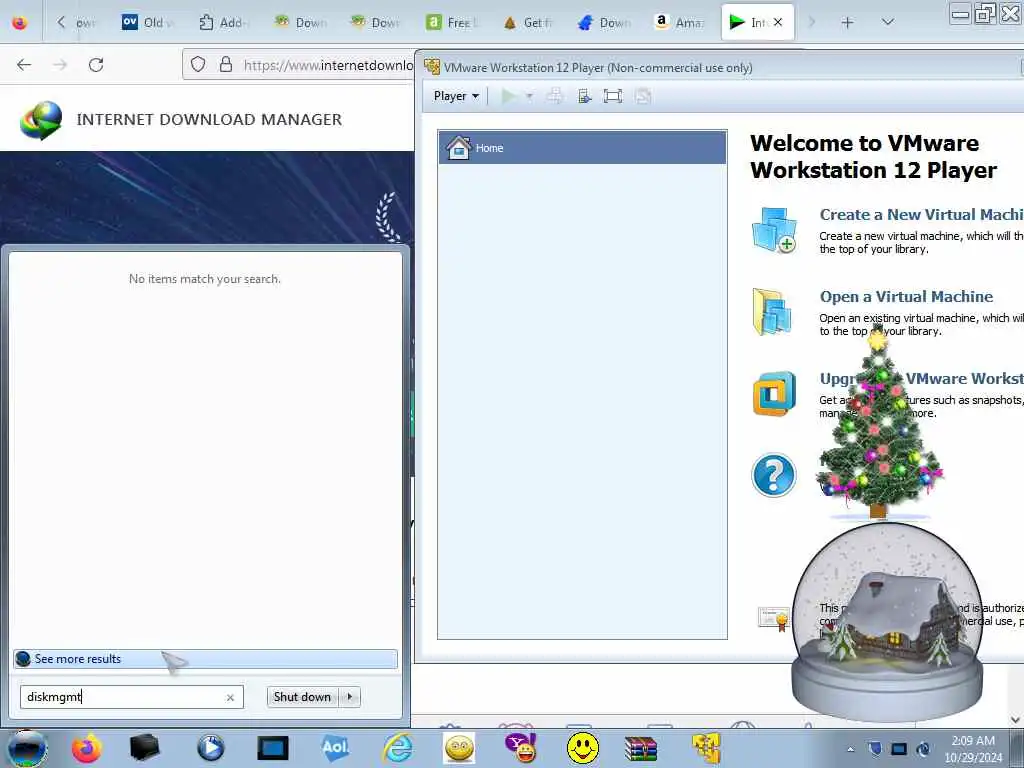Close the active Internet Download Manager tab

click(x=778, y=22)
